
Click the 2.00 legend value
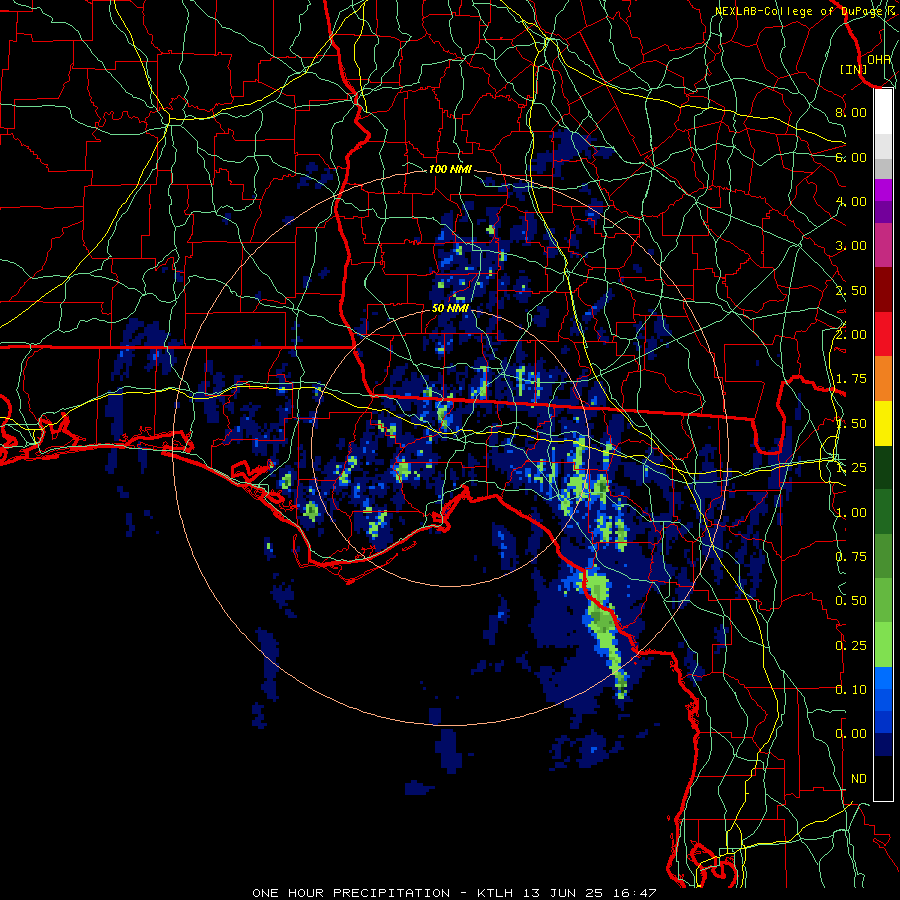click(x=851, y=335)
